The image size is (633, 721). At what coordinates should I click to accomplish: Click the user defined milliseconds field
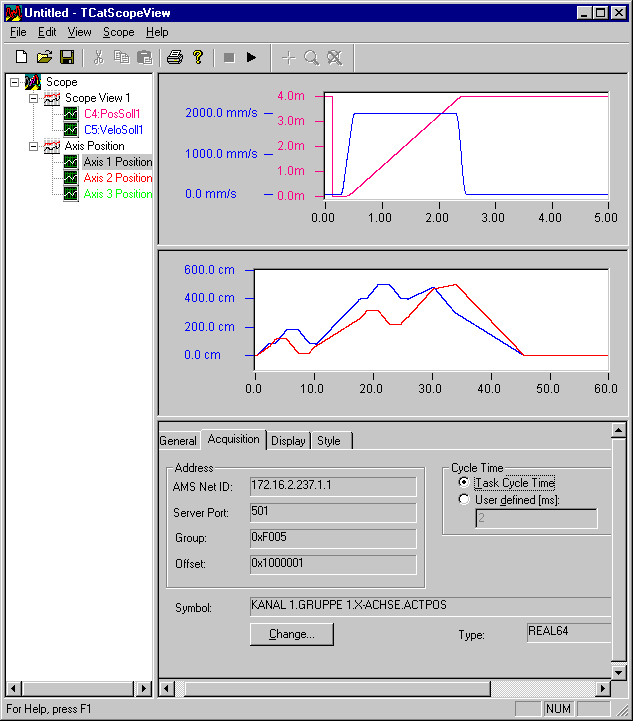[x=536, y=518]
